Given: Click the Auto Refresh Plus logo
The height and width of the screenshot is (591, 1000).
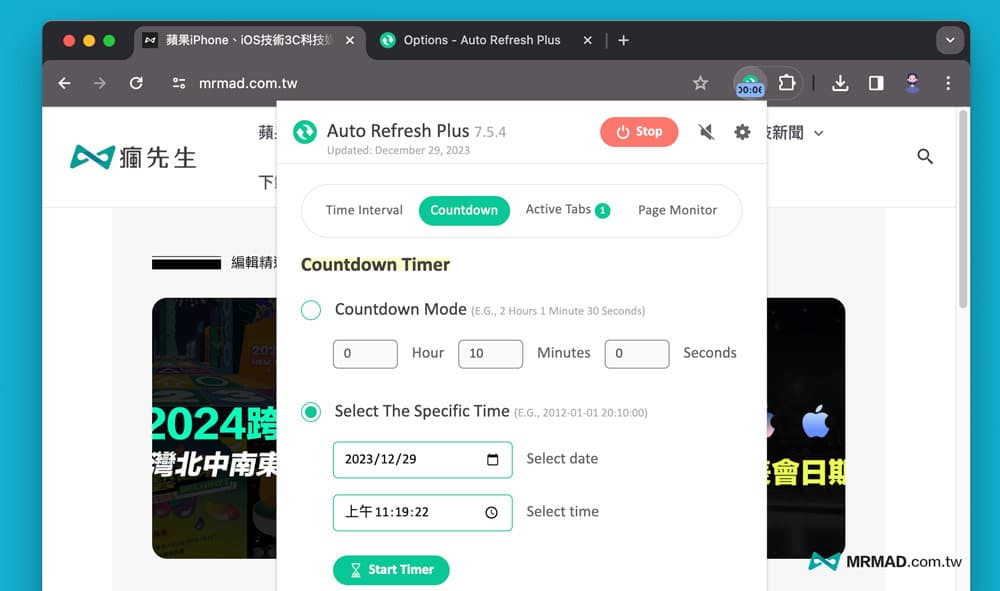Looking at the screenshot, I should (305, 132).
